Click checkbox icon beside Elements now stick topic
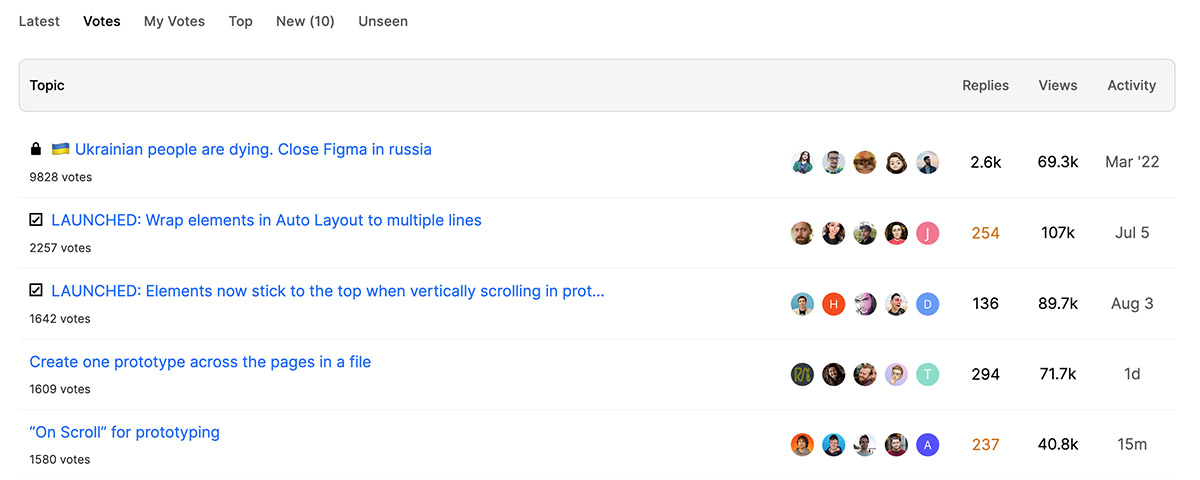This screenshot has height=480, width=1200. click(x=36, y=291)
